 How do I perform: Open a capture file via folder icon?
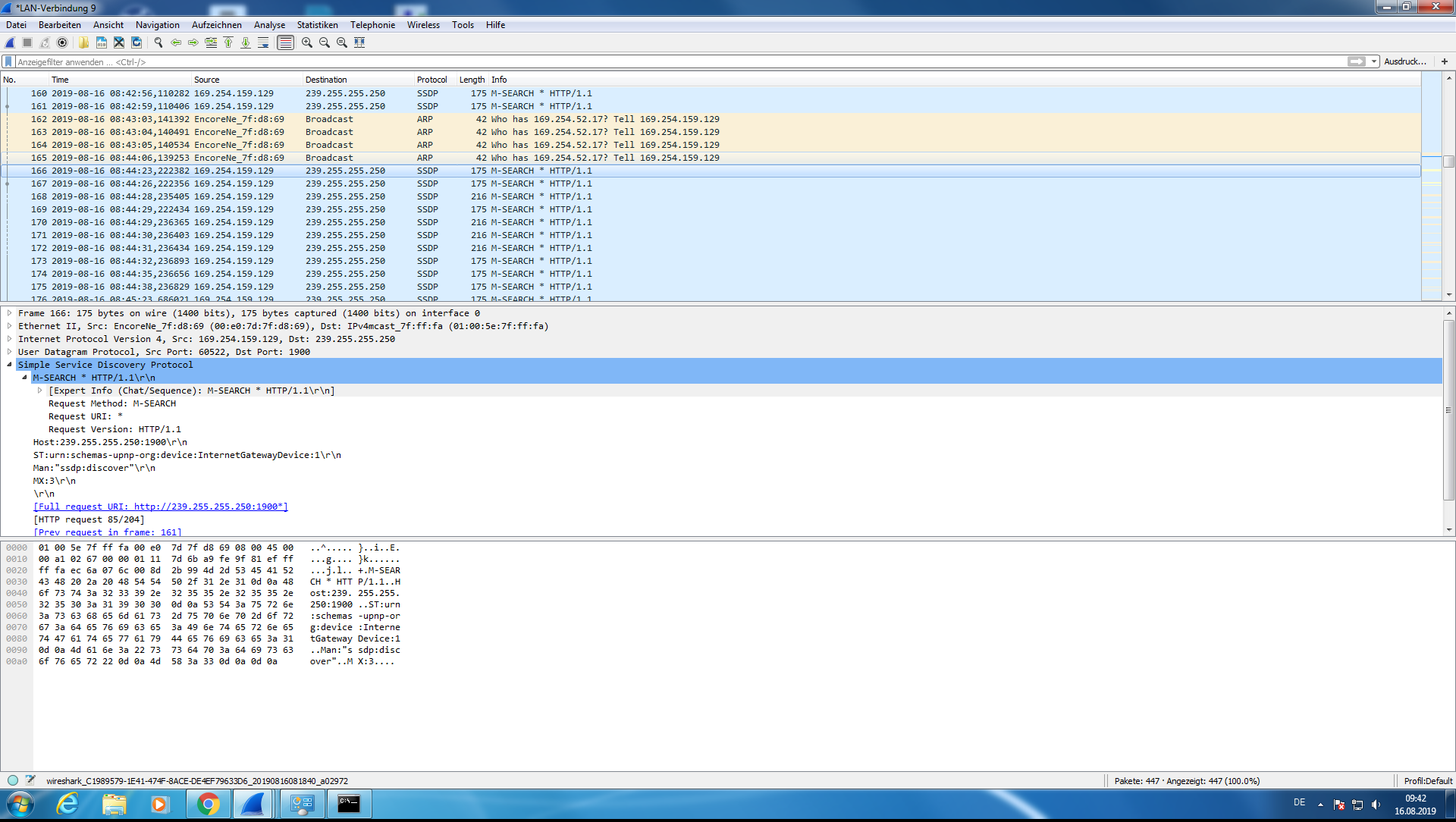tap(83, 42)
